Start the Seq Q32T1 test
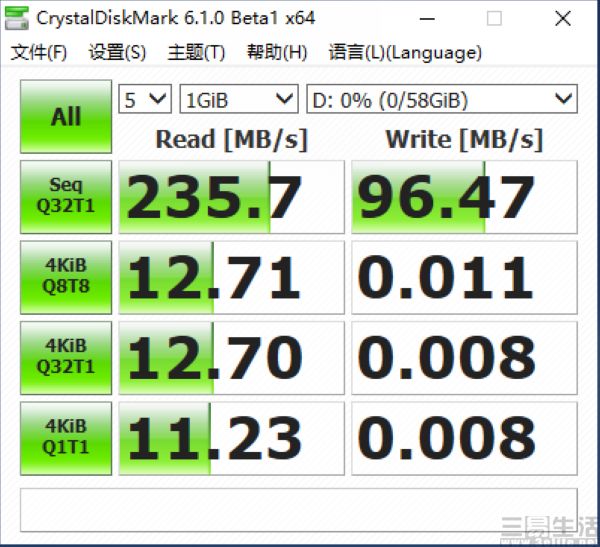Image resolution: width=600 pixels, height=547 pixels. [66, 197]
